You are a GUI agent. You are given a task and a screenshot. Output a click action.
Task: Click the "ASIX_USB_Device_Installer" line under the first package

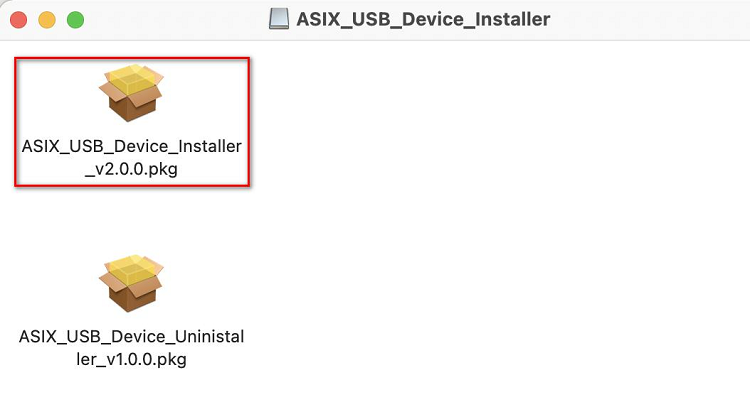click(132, 147)
